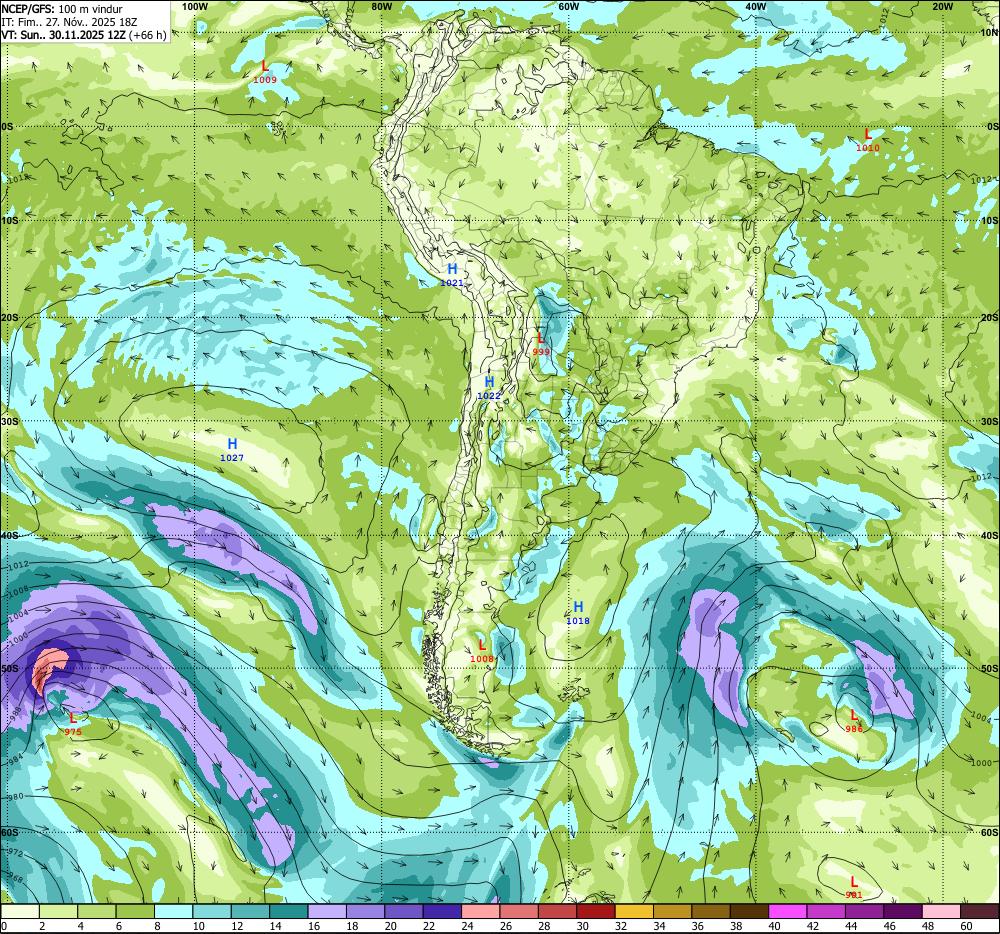This screenshot has height=934, width=1000.
Task: Click the legend scale number 60
Action: pyautogui.click(x=966, y=926)
